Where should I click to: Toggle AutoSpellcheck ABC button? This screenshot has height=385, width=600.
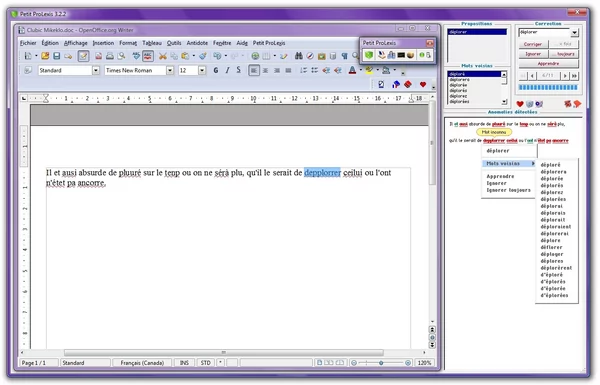click(148, 56)
